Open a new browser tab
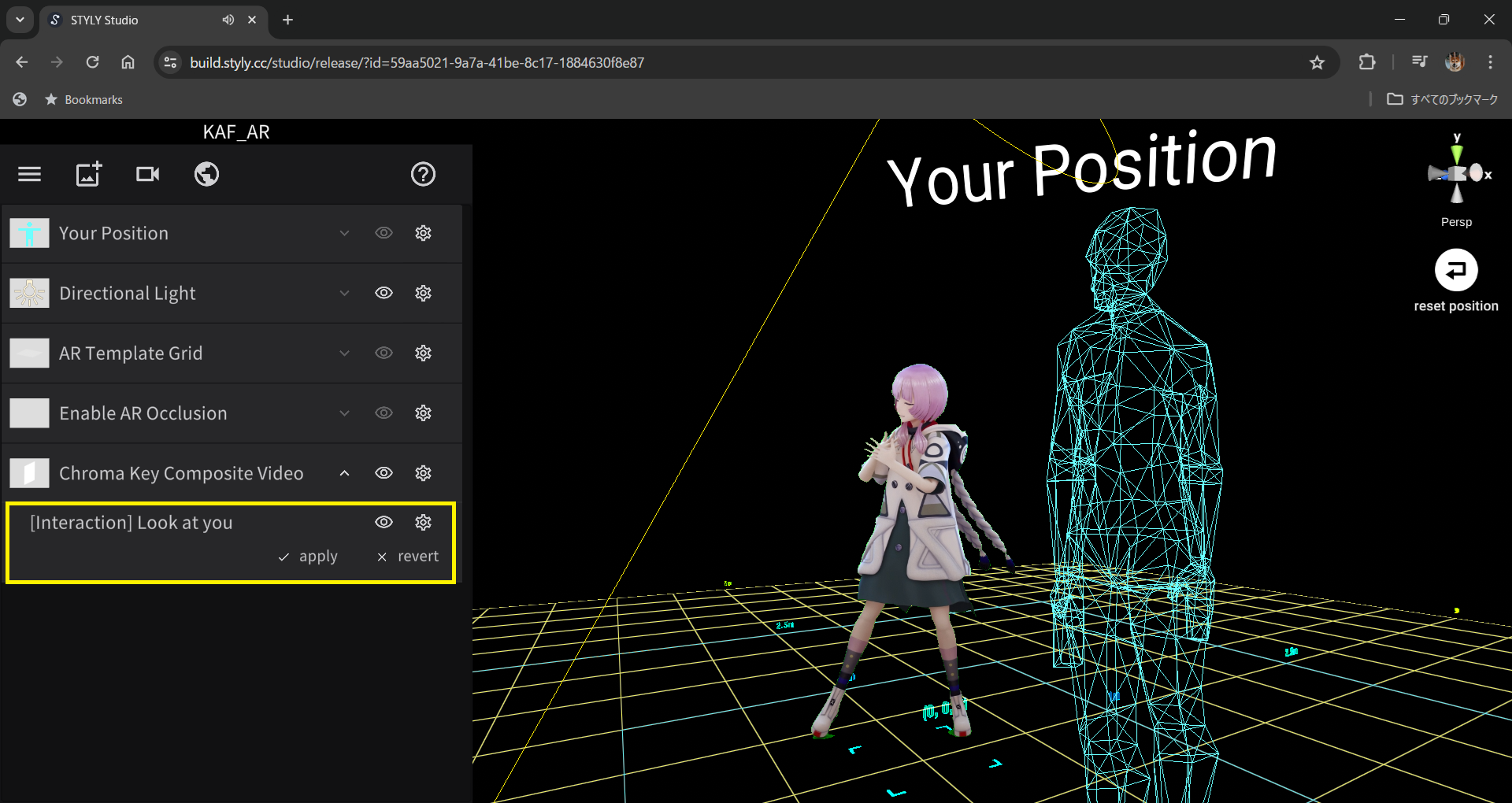Image resolution: width=1512 pixels, height=803 pixels. pyautogui.click(x=288, y=20)
